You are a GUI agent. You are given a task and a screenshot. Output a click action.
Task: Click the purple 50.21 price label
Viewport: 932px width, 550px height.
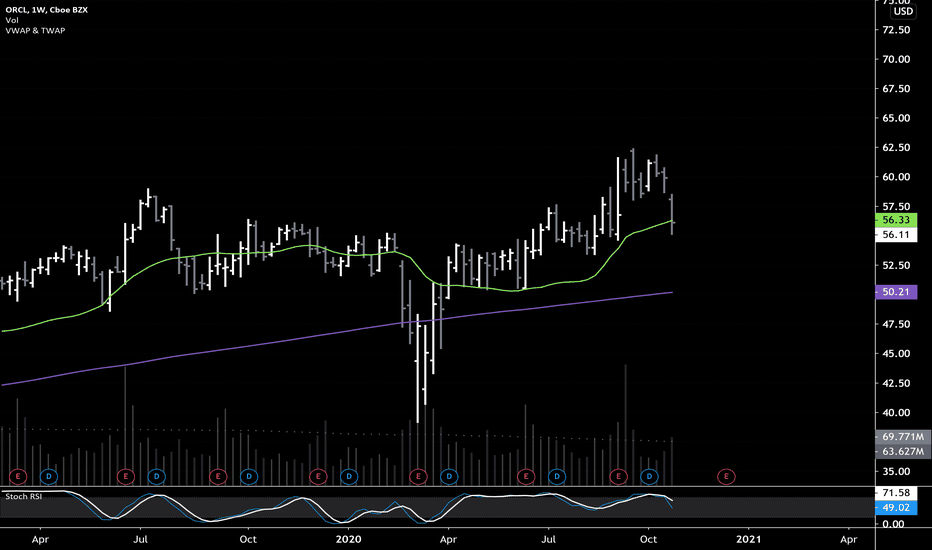pyautogui.click(x=896, y=292)
